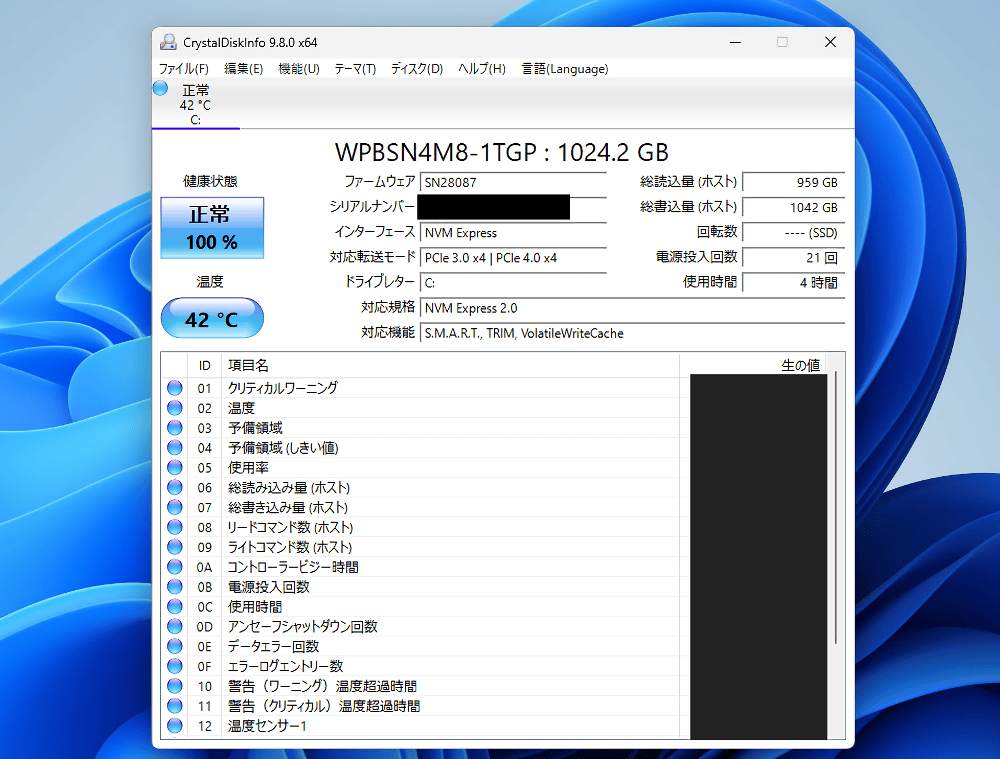Open the 機能(U) menu
The width and height of the screenshot is (1000, 759).
tap(298, 68)
